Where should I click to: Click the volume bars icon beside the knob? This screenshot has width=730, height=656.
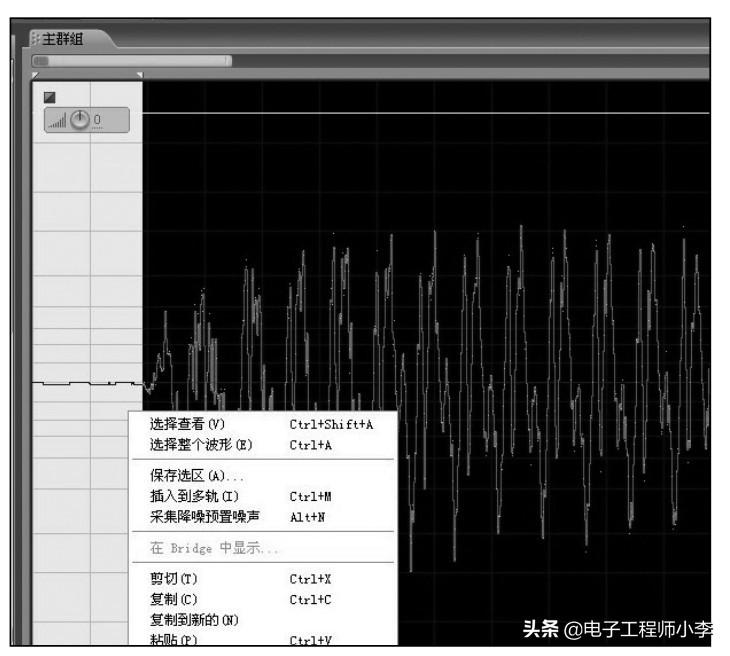pyautogui.click(x=58, y=121)
